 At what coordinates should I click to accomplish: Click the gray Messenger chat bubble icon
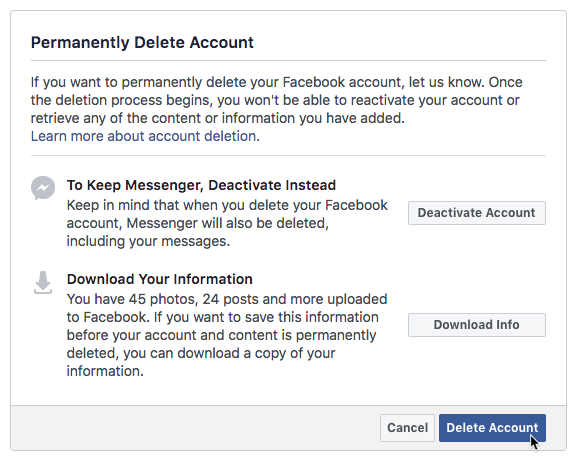43,188
